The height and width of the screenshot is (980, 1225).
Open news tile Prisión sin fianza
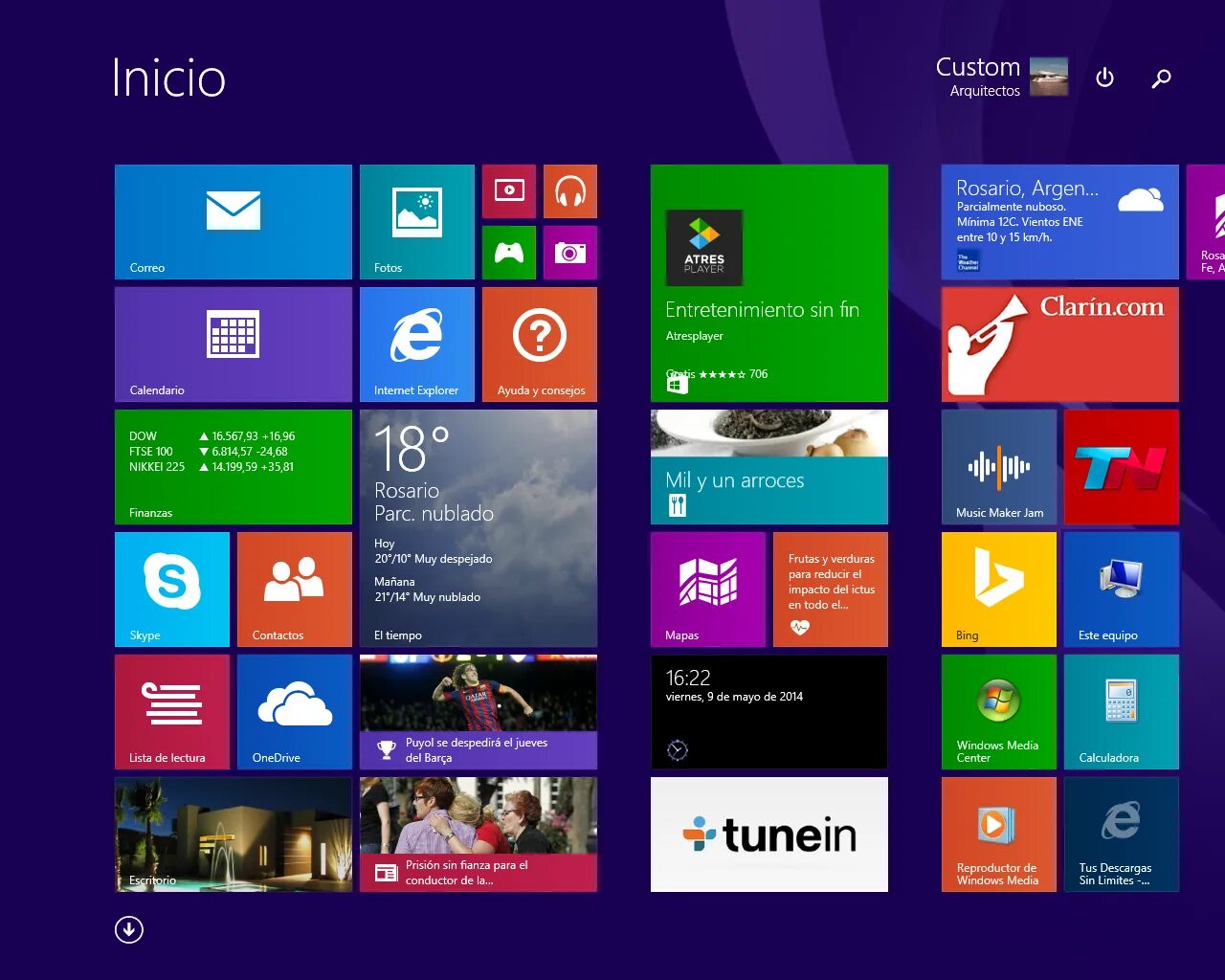(479, 835)
